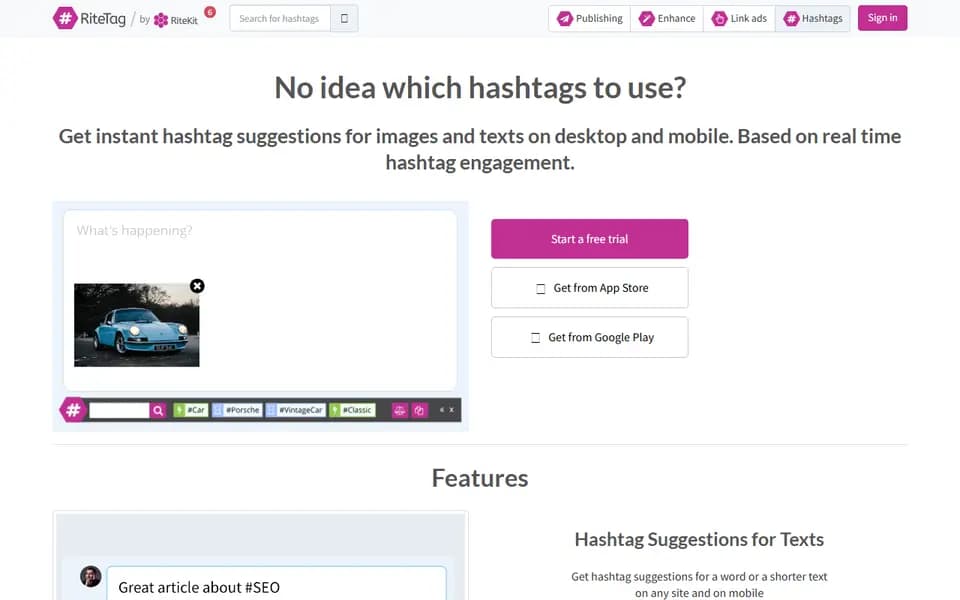Click the RiteTag hashtag logo
The height and width of the screenshot is (600, 960).
pyautogui.click(x=89, y=18)
